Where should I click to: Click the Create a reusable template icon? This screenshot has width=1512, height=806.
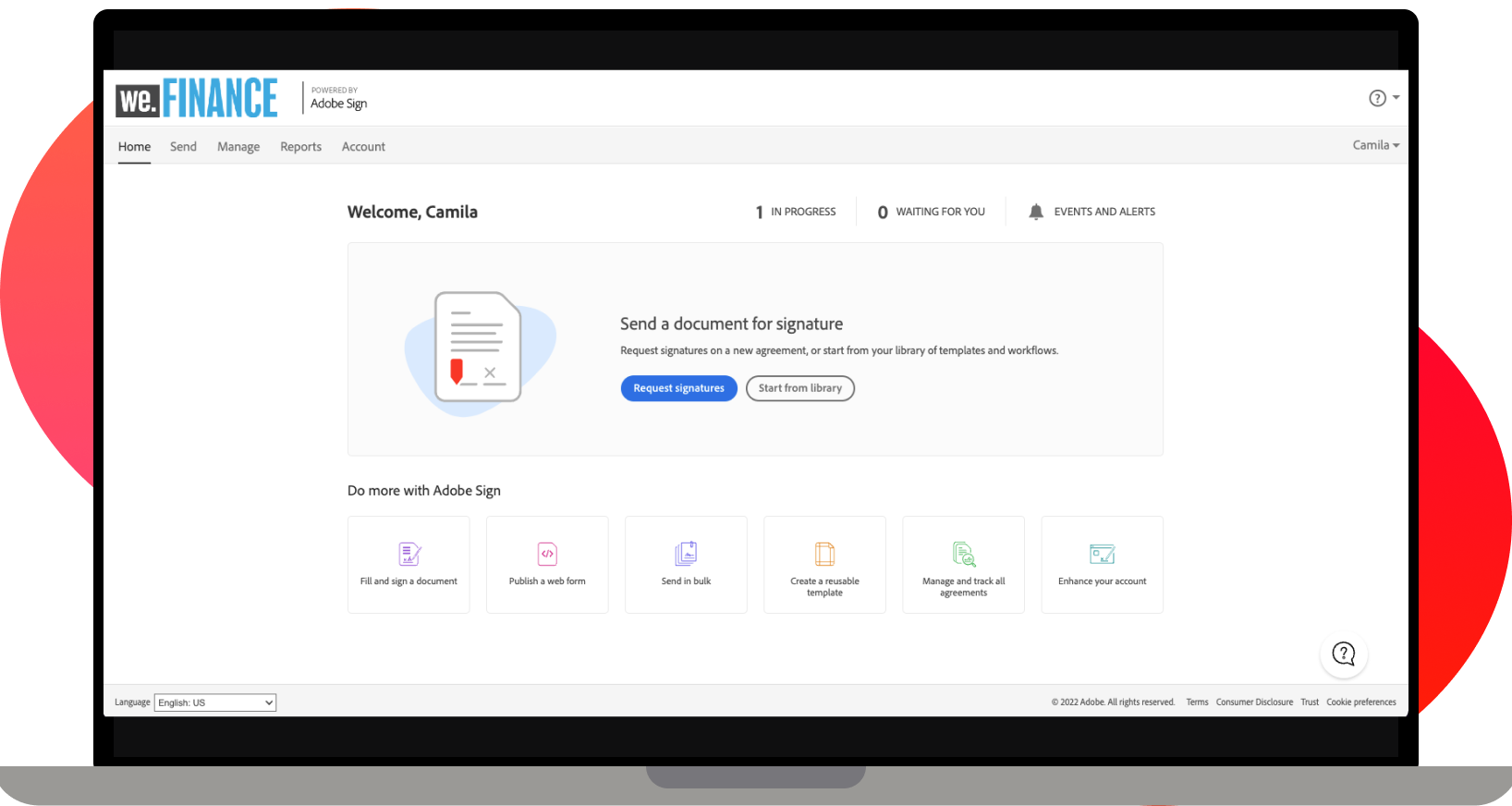[824, 554]
